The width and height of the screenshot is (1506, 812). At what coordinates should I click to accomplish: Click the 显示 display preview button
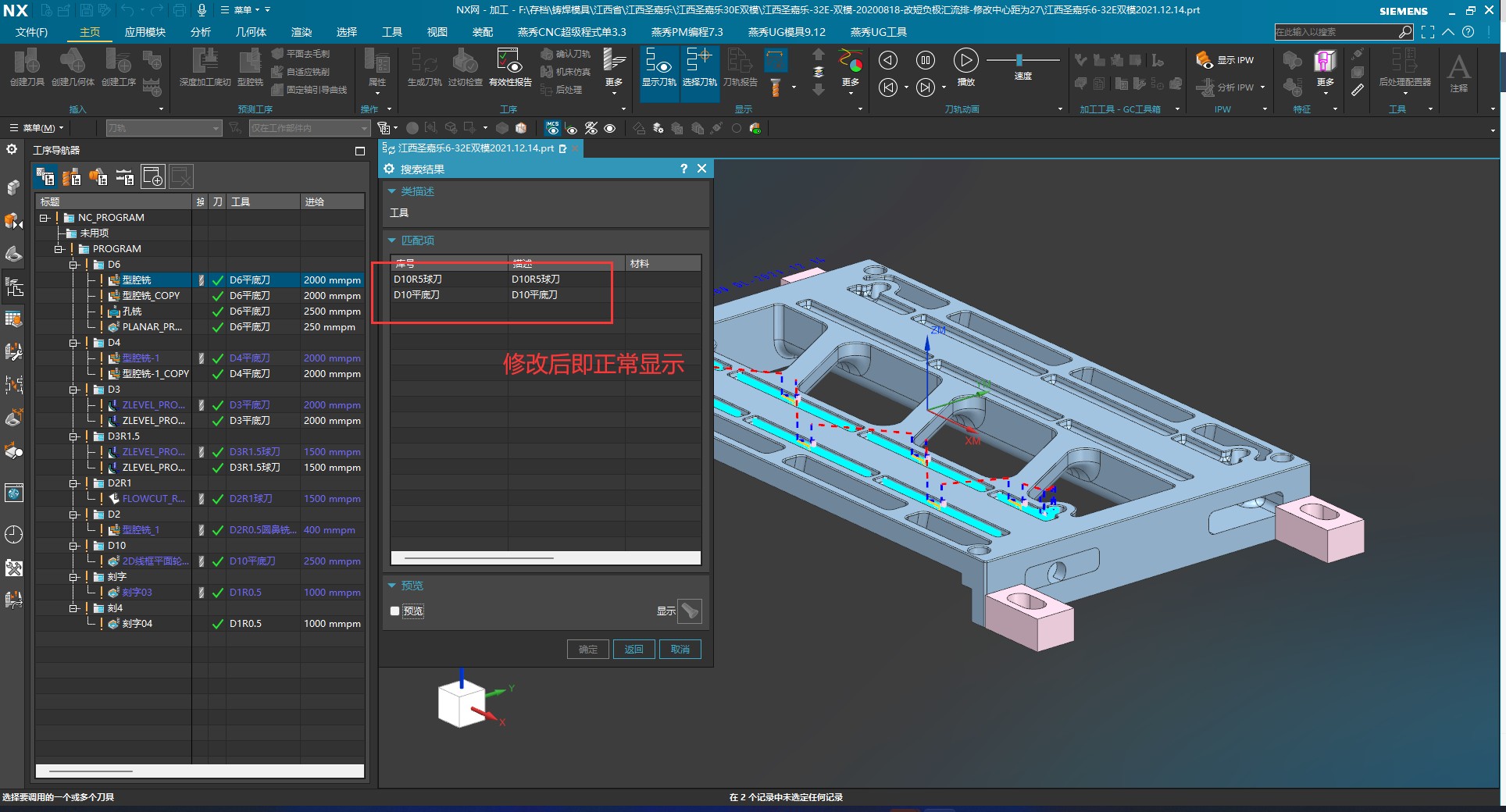point(690,611)
